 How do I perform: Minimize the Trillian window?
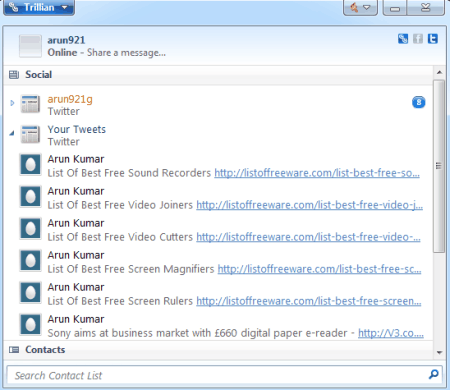click(395, 8)
